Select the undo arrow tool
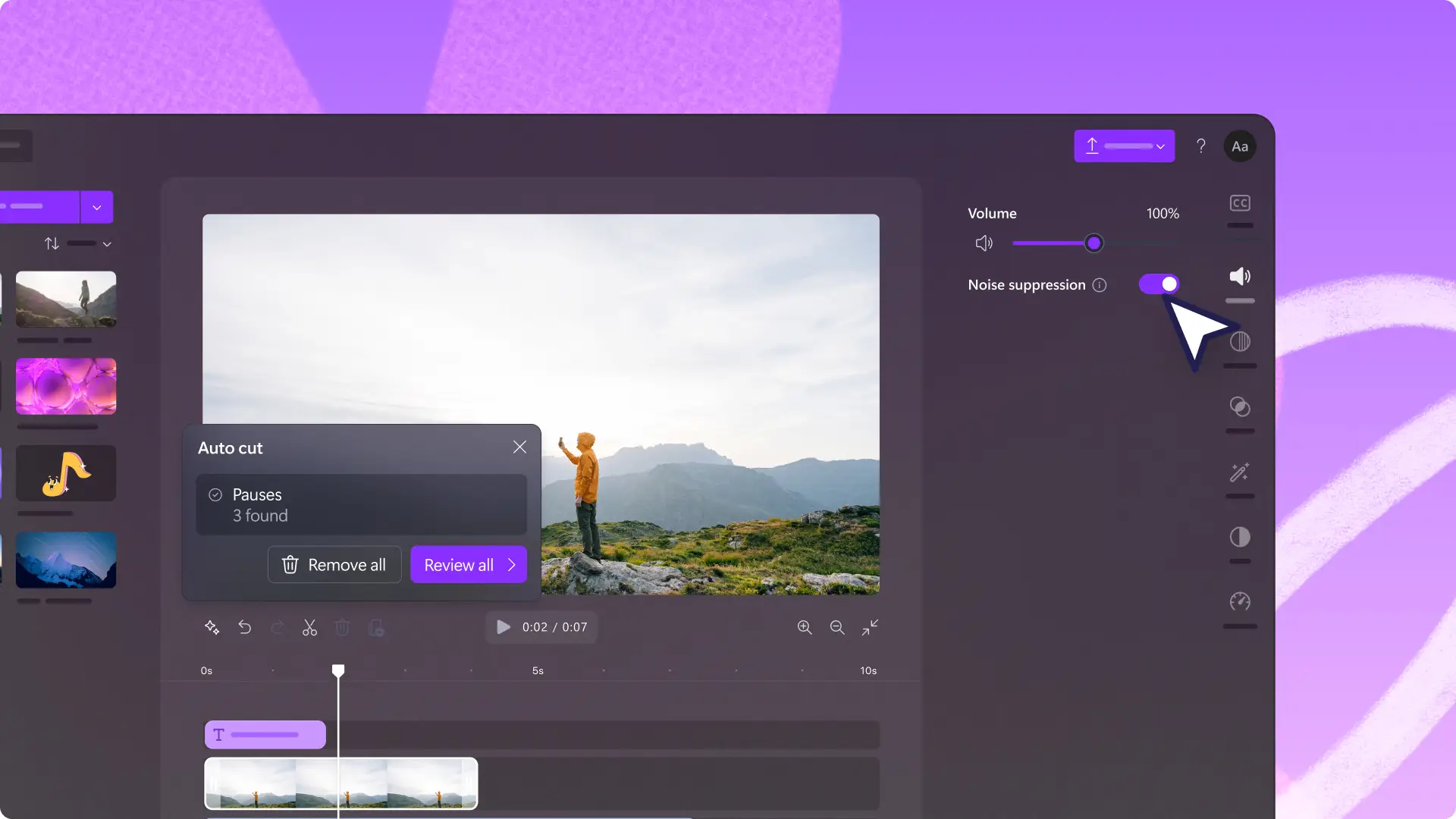1456x819 pixels. (244, 627)
